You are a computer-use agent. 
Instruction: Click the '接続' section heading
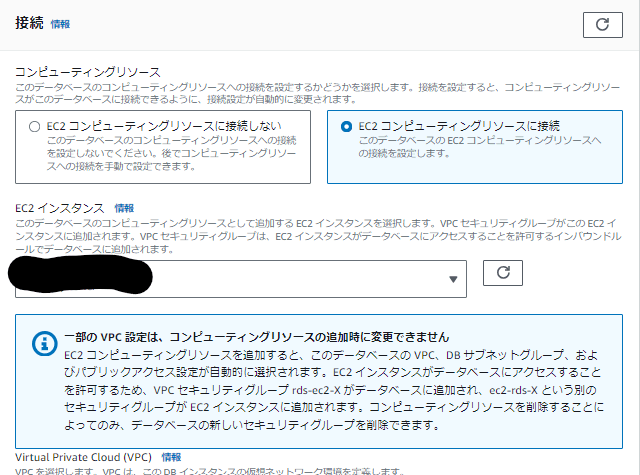[29, 23]
